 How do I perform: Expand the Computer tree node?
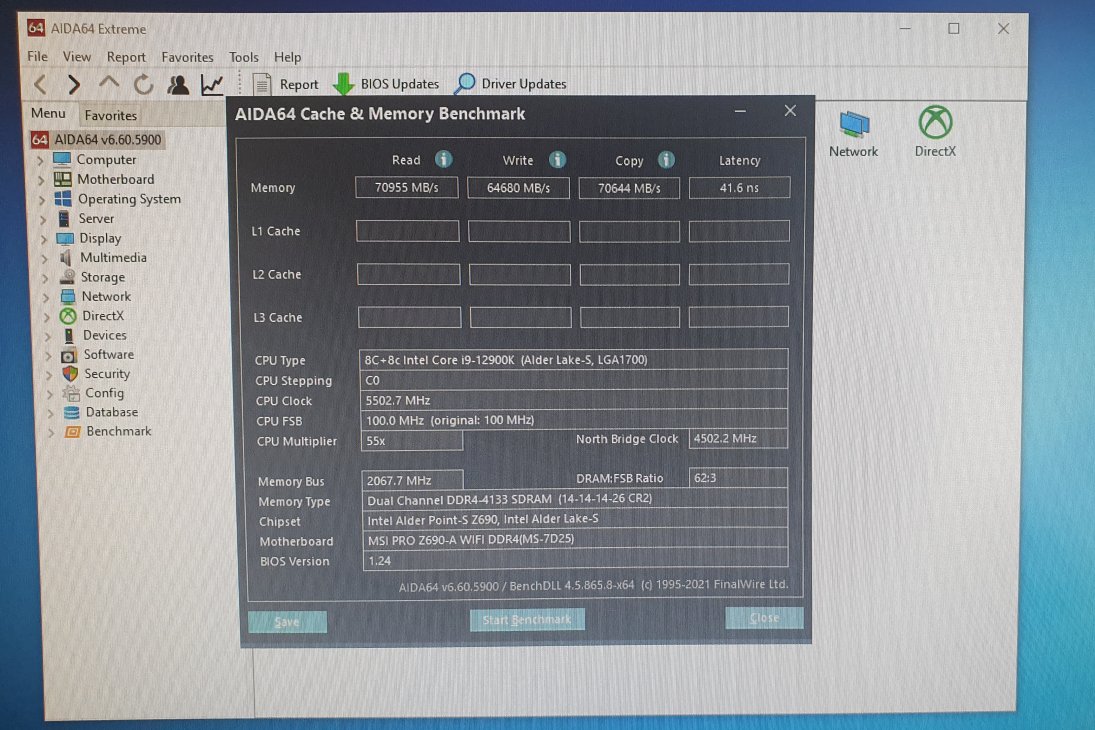[x=40, y=161]
